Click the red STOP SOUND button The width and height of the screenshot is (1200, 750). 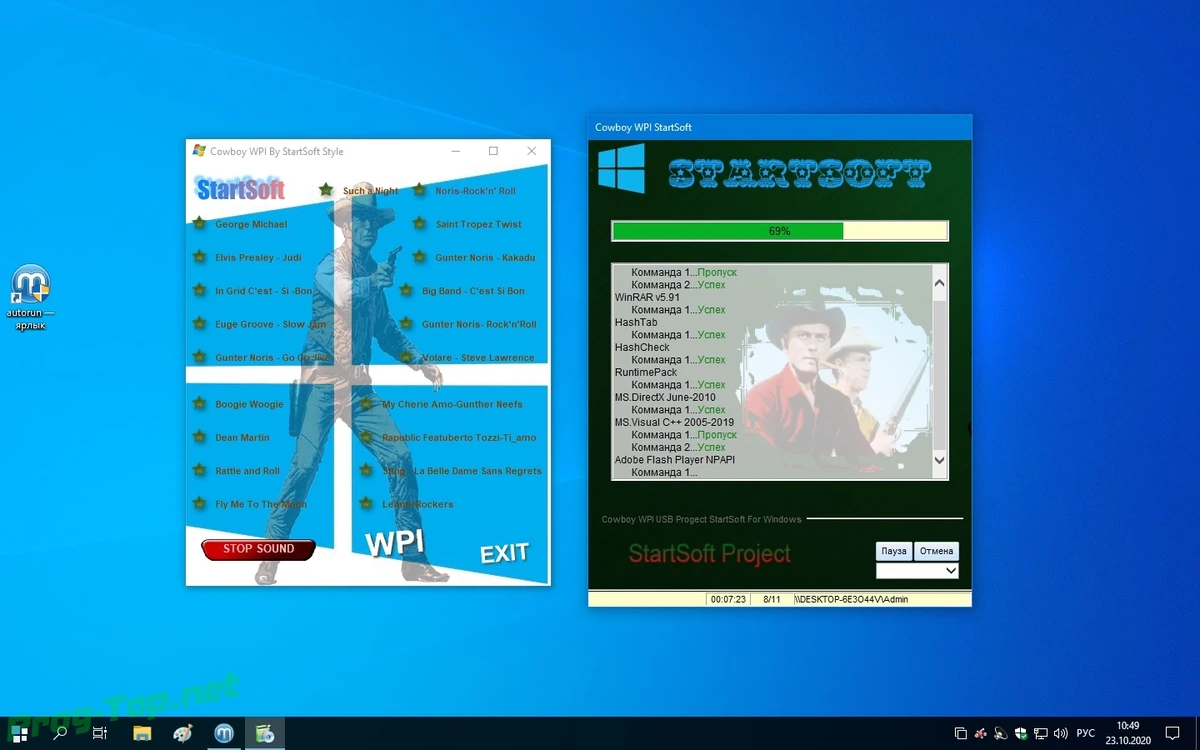pos(258,549)
